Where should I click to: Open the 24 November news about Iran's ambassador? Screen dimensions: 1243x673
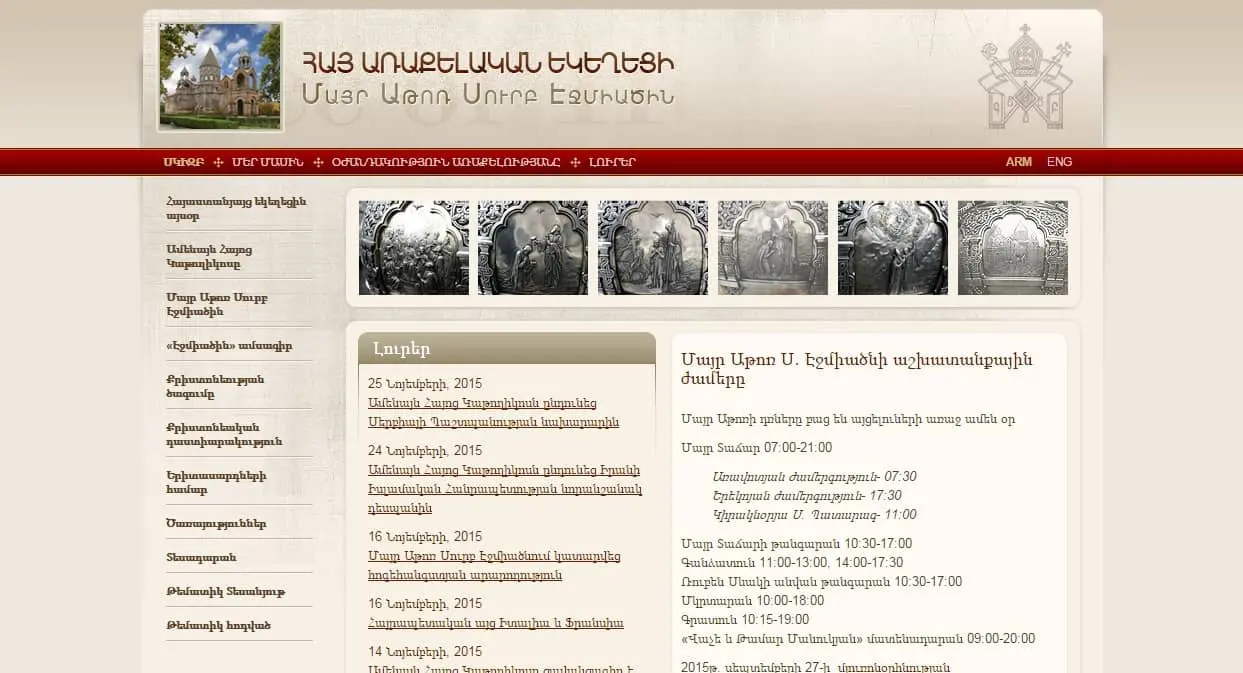[x=505, y=489]
